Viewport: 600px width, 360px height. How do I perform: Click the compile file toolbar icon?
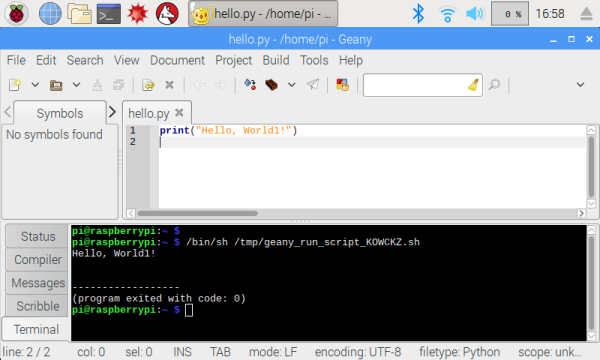[250, 85]
